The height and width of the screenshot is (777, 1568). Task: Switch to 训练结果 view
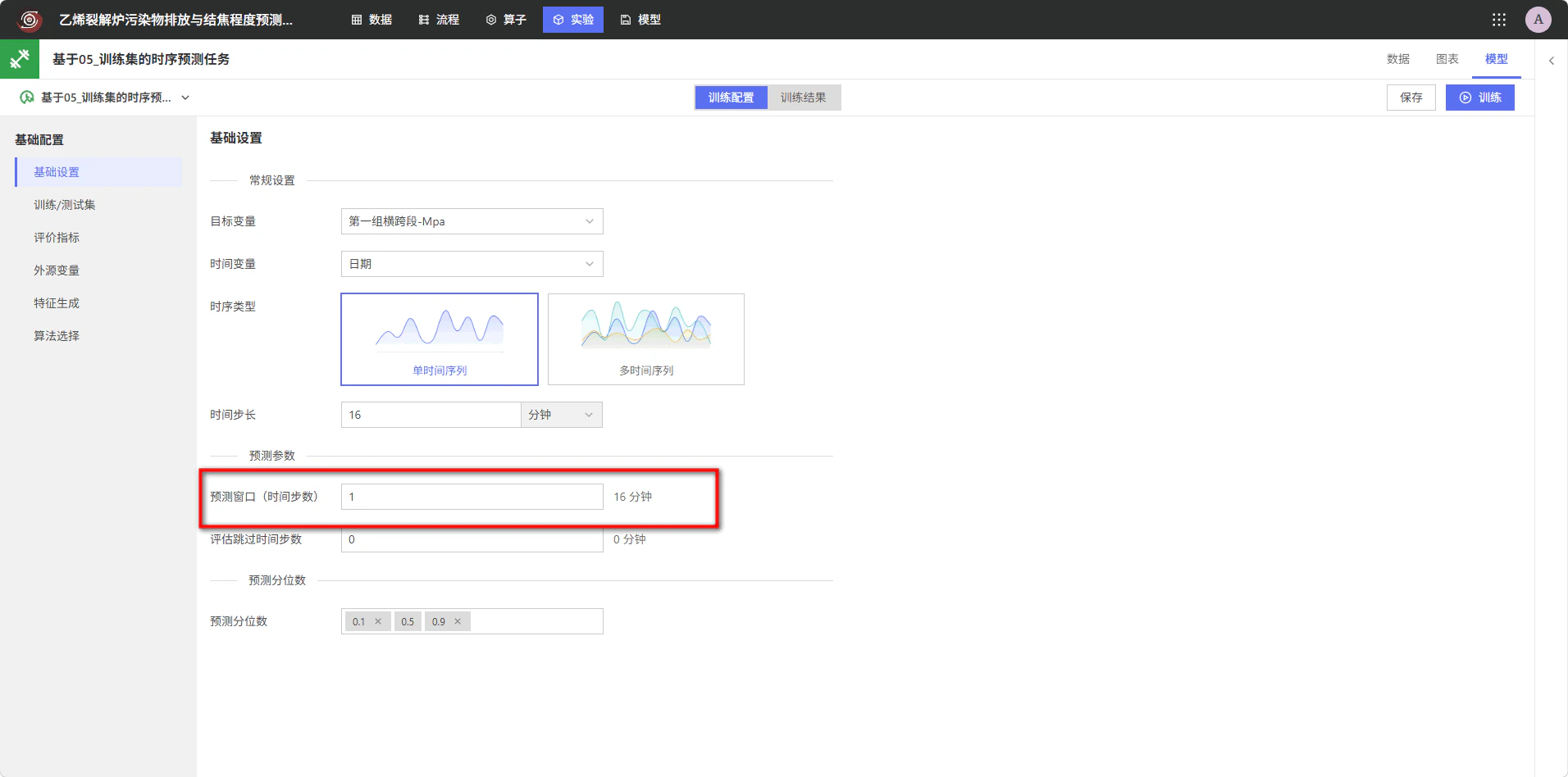[803, 98]
